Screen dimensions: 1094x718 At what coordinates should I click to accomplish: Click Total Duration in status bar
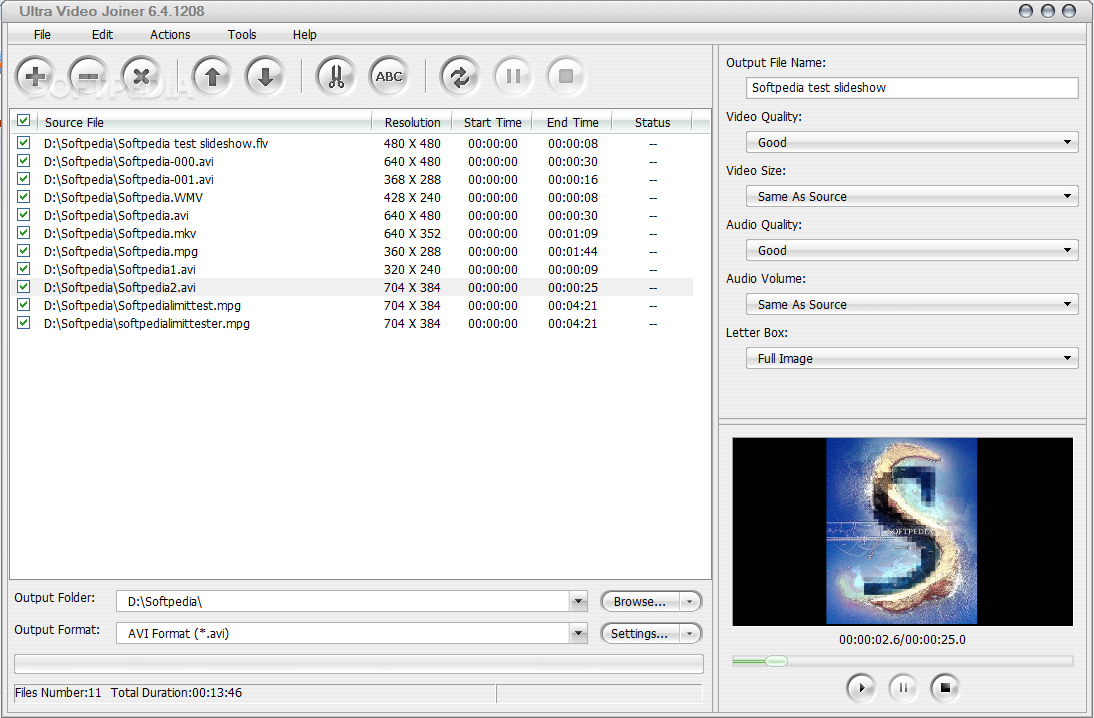click(177, 693)
